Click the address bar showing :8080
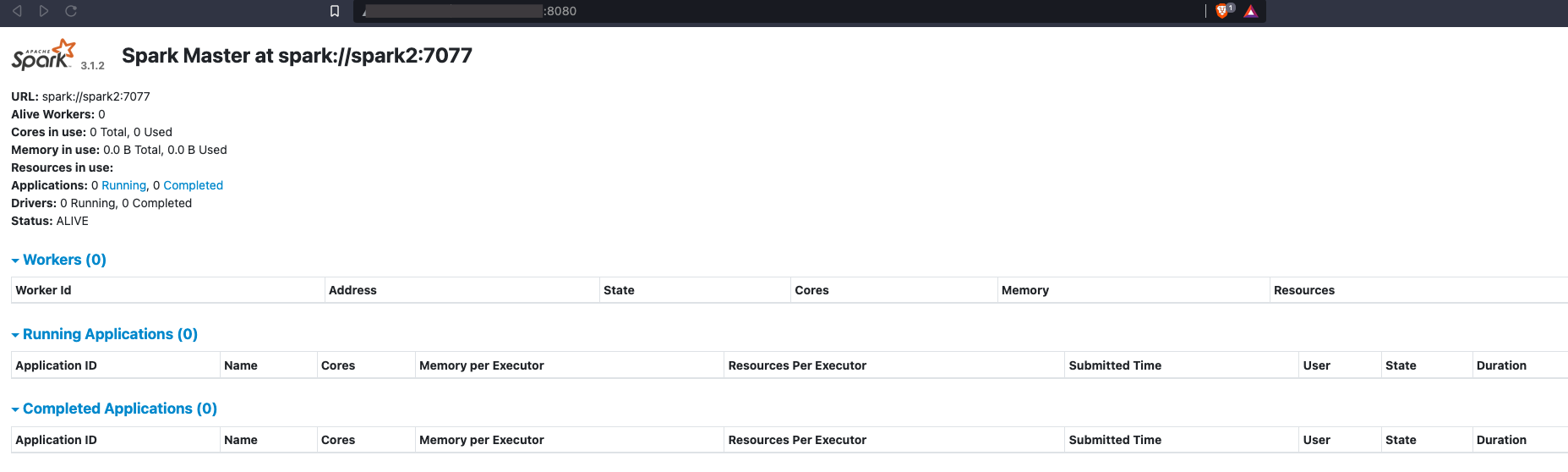This screenshot has width=1568, height=472. [x=778, y=11]
